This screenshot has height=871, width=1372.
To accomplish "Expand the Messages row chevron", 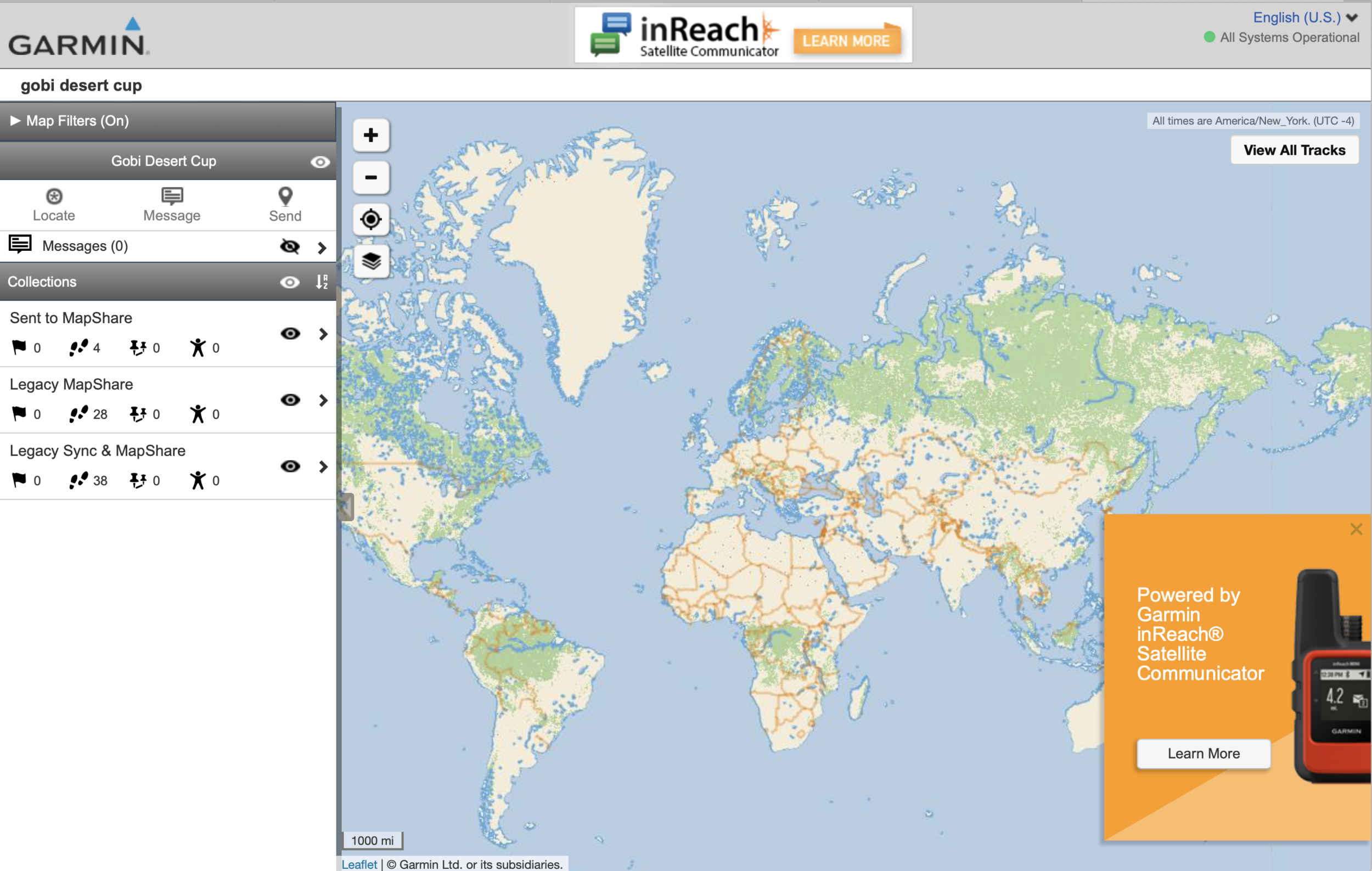I will [x=323, y=248].
